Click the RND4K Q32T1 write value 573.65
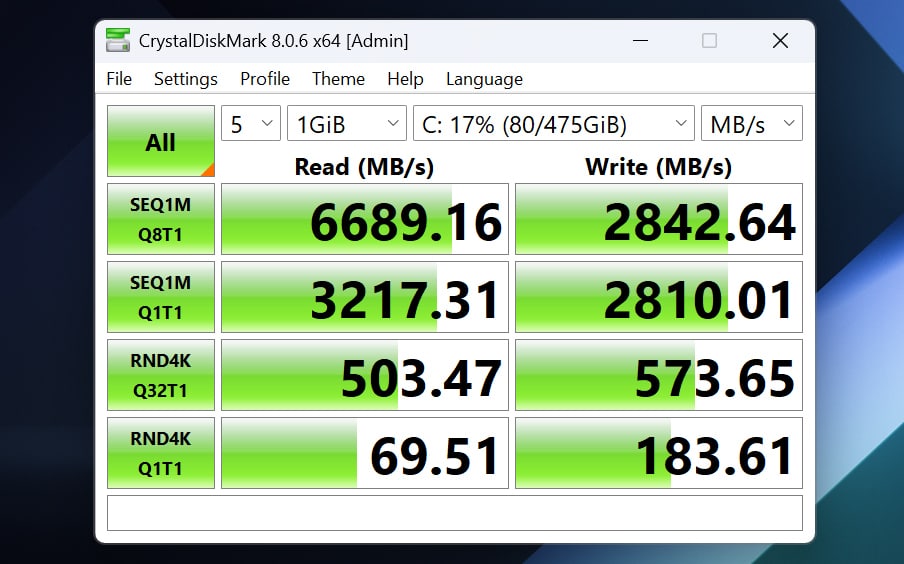This screenshot has width=904, height=564. (659, 375)
